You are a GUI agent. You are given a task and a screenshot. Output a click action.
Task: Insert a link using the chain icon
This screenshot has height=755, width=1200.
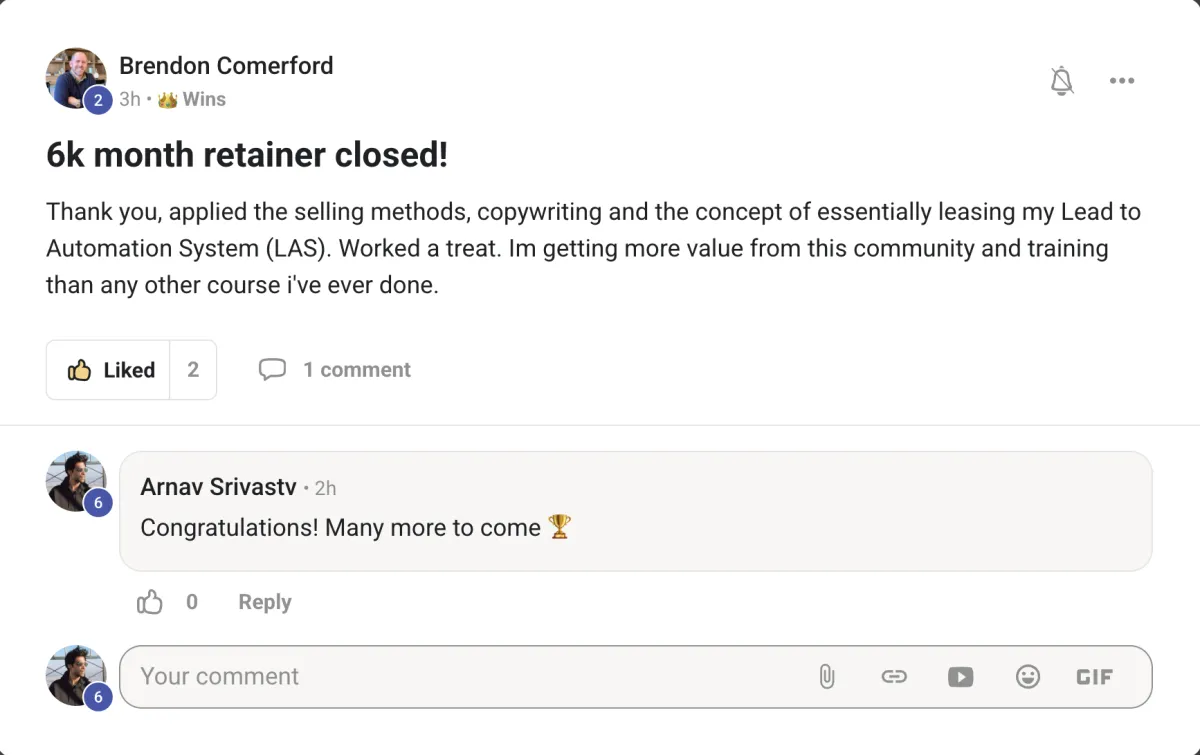tap(893, 677)
